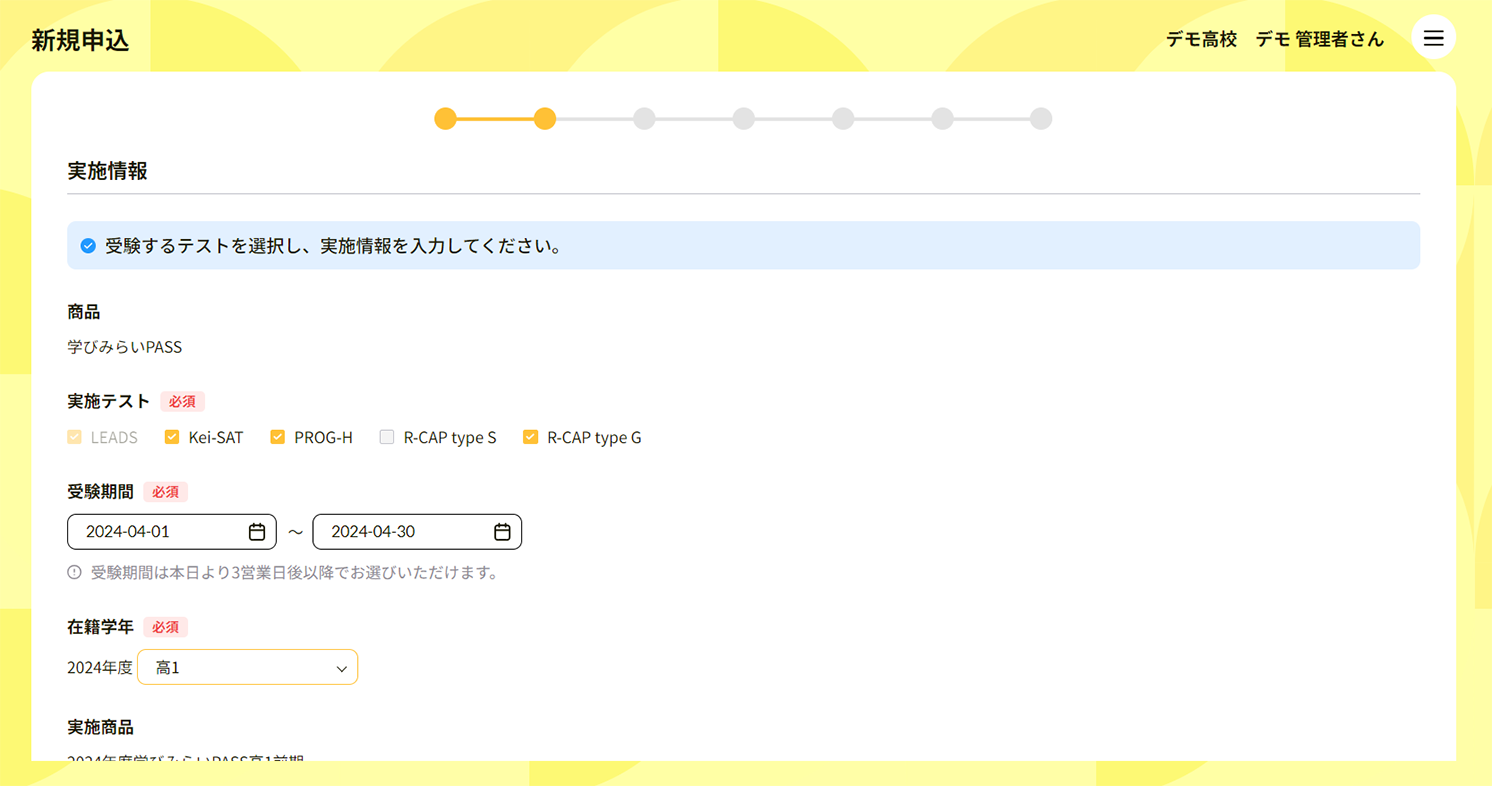
Task: Click the second progress step dot
Action: (x=544, y=119)
